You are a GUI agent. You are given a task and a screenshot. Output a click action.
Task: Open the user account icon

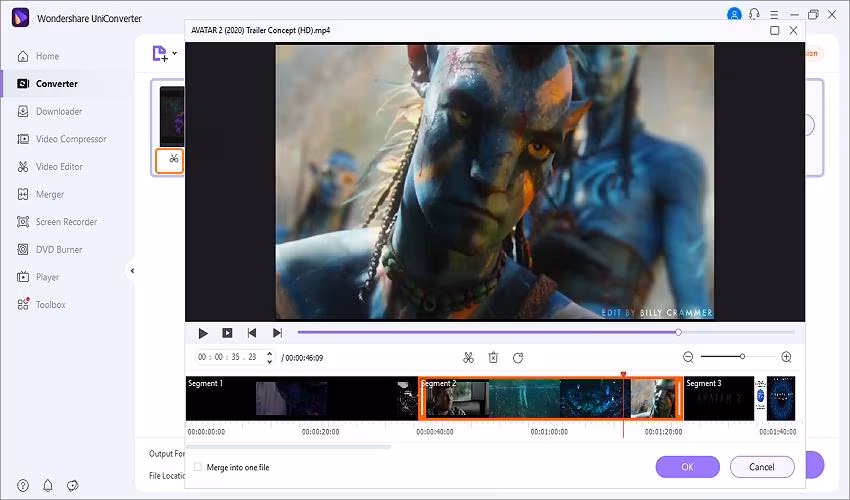tap(734, 15)
